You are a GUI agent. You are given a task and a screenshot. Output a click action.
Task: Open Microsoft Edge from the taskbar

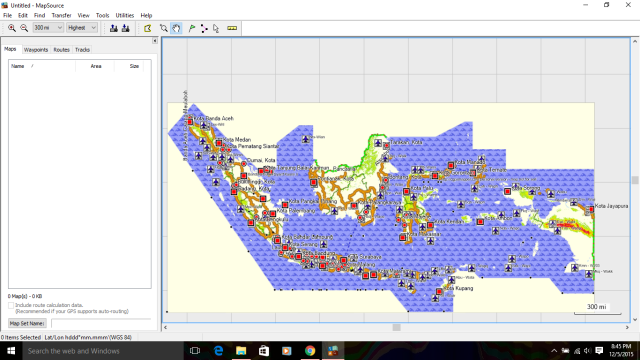point(218,351)
